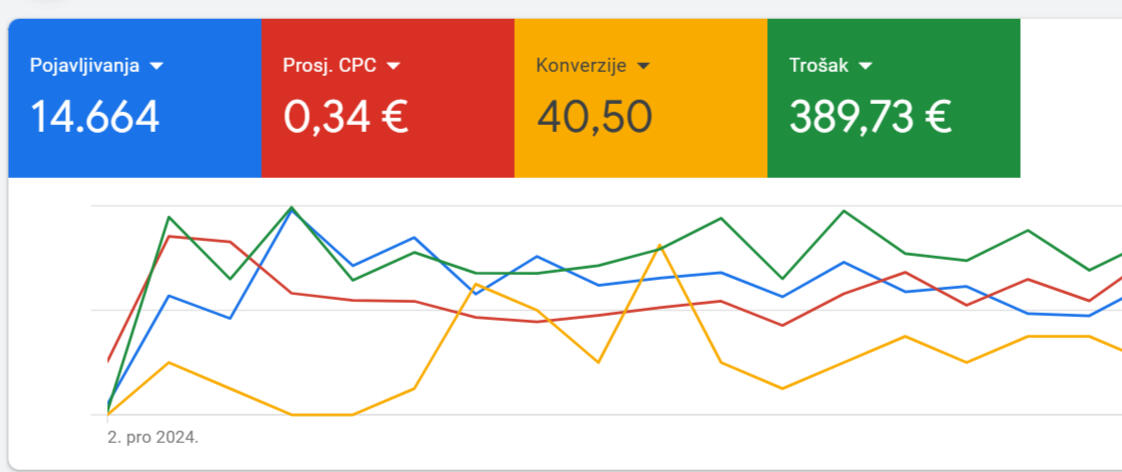This screenshot has width=1122, height=472.
Task: Click the 2. pro 2024. date label
Action: 152,438
